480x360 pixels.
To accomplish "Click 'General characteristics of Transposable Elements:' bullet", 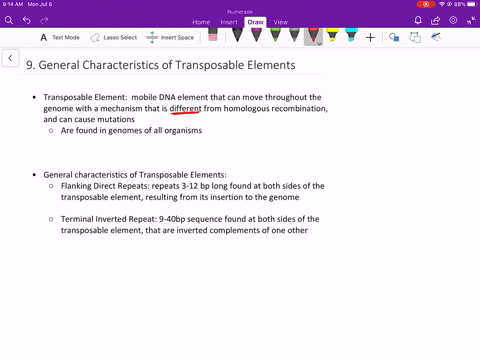I will [135, 175].
